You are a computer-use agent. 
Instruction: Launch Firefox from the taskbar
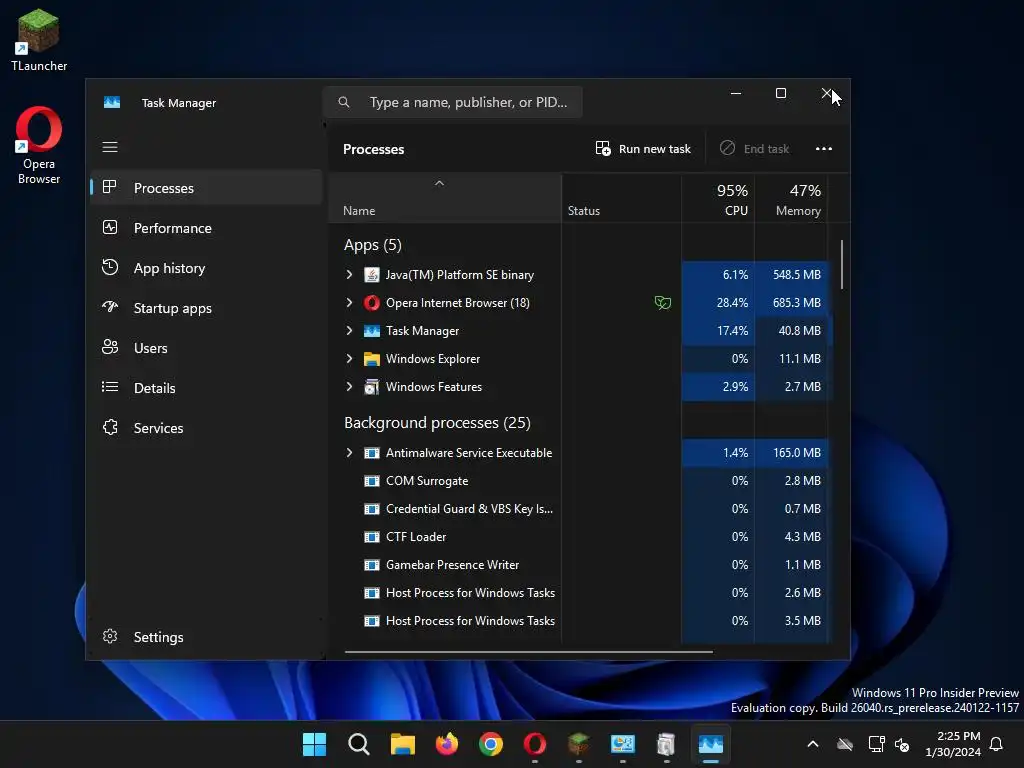coord(447,744)
